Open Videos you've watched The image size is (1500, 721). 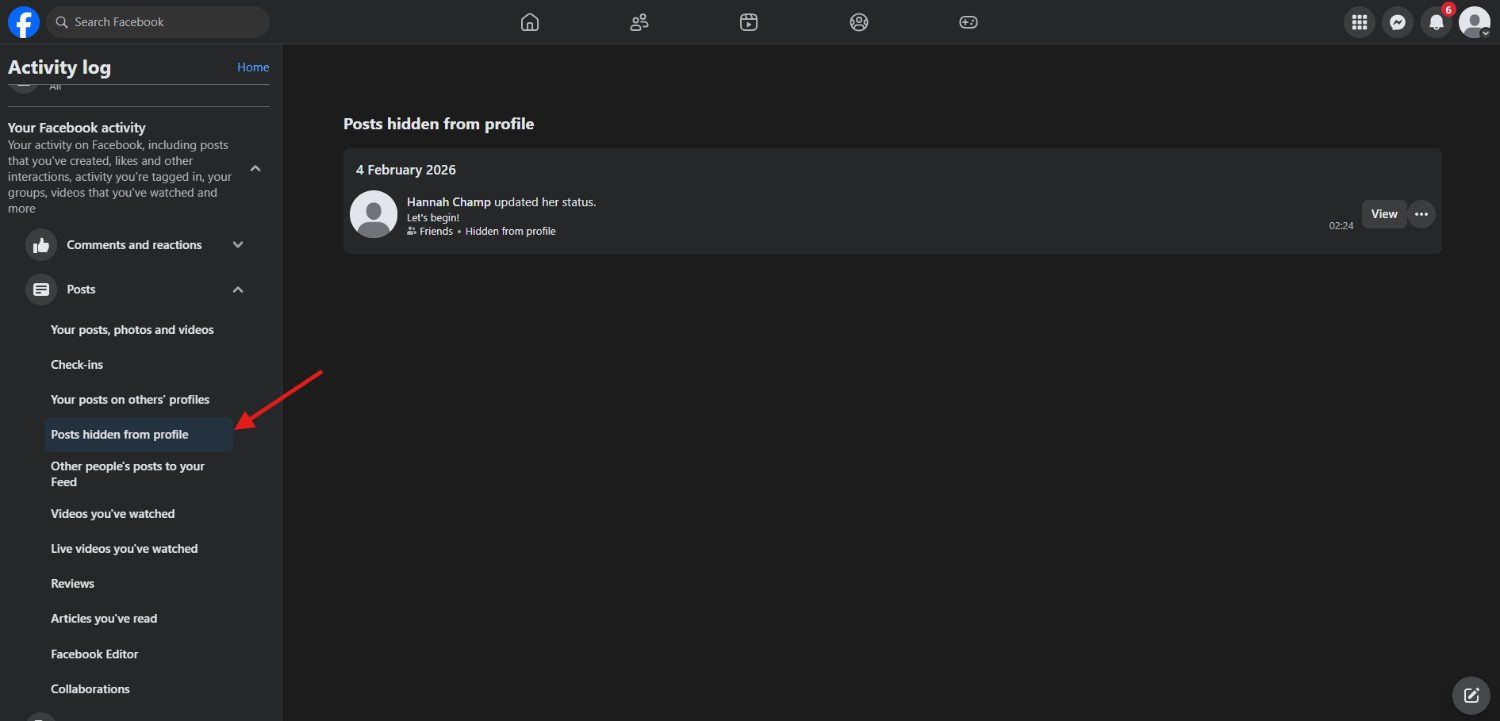click(x=112, y=513)
